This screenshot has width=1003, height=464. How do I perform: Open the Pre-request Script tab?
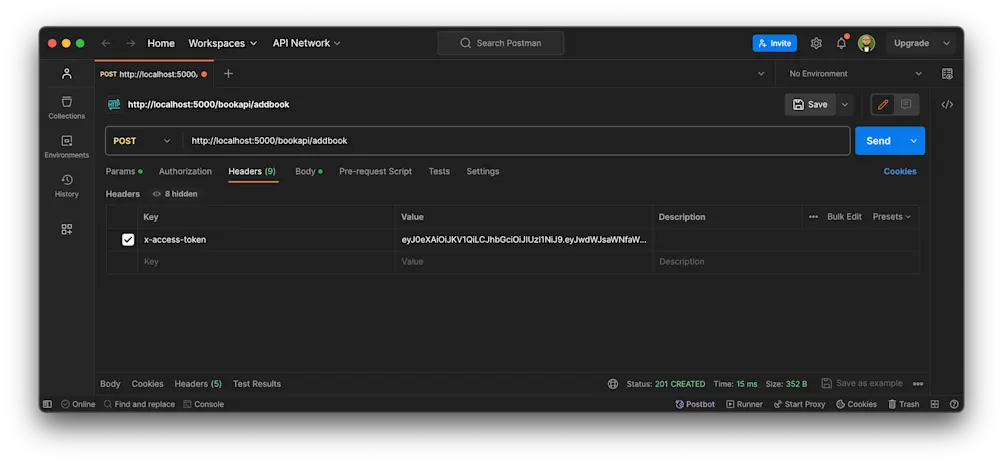tap(375, 172)
